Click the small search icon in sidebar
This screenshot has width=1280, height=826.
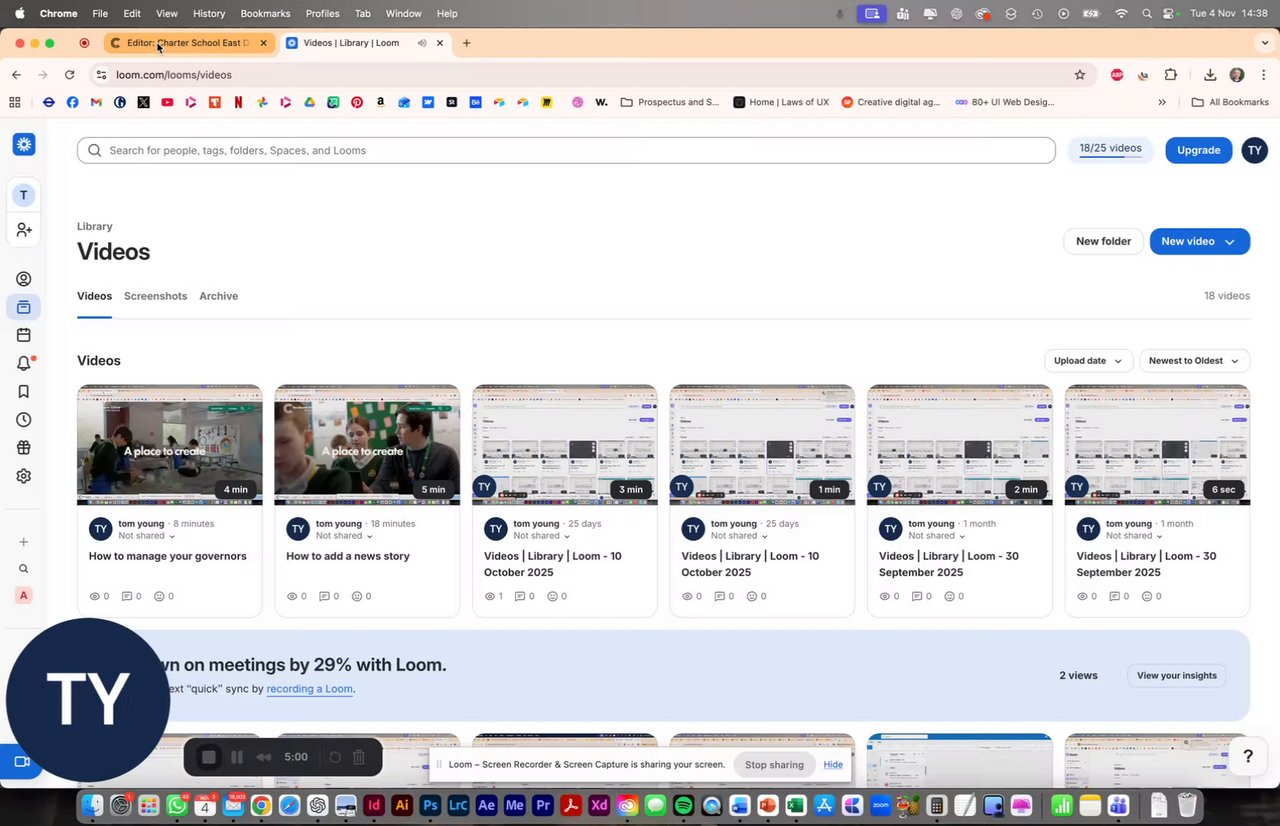coord(24,569)
